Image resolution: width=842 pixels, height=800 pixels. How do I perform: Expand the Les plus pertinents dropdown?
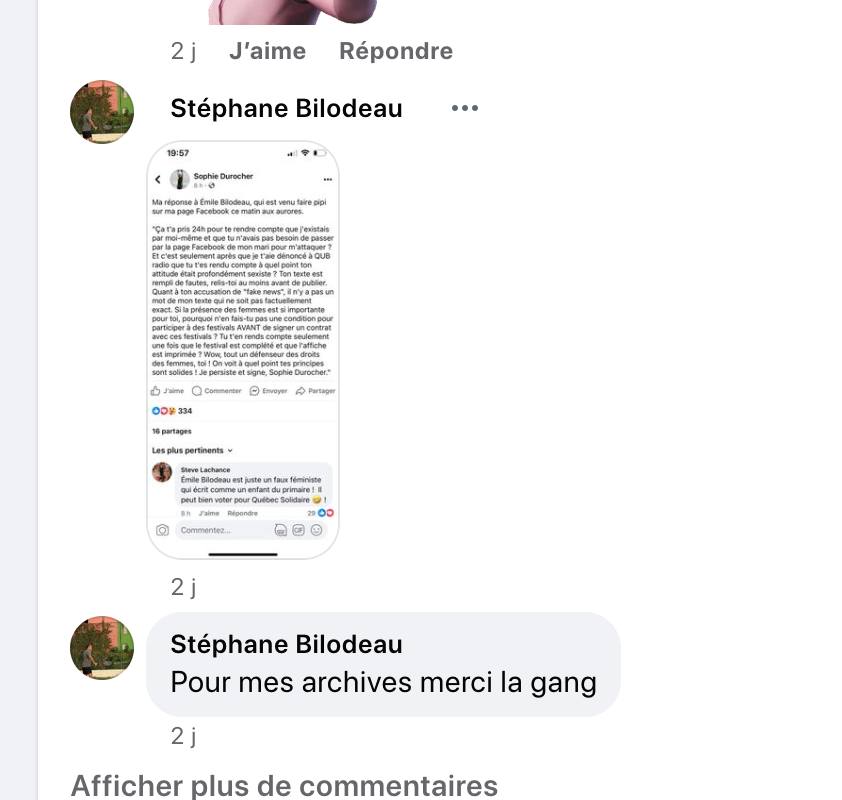192,450
